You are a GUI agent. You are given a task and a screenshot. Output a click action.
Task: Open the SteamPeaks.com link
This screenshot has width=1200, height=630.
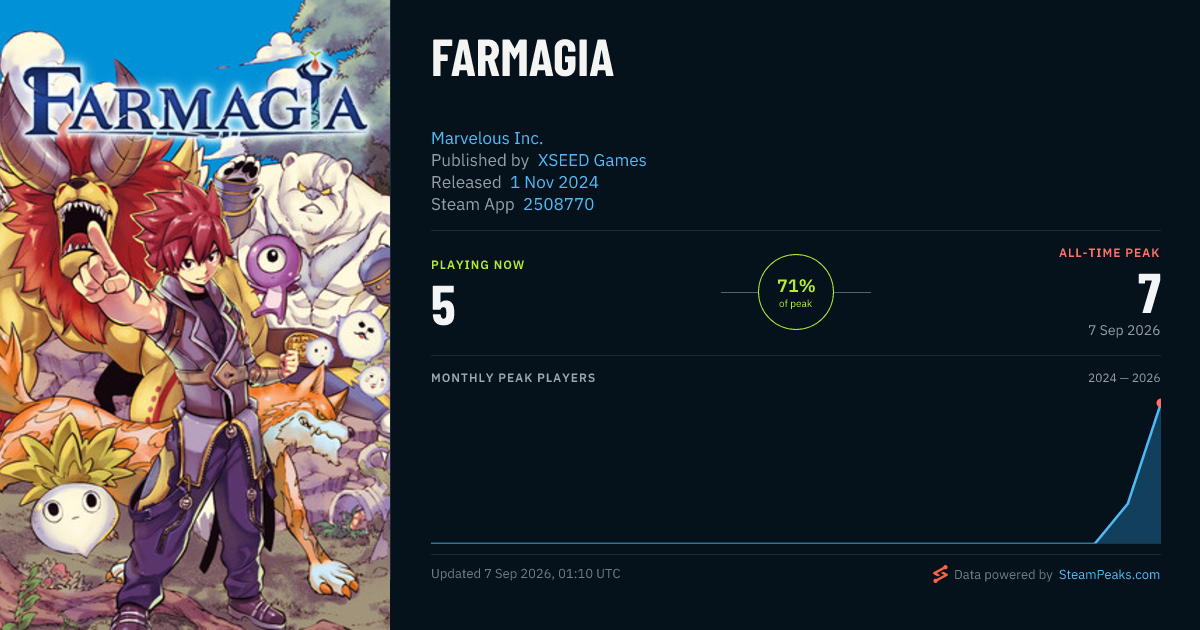1109,575
